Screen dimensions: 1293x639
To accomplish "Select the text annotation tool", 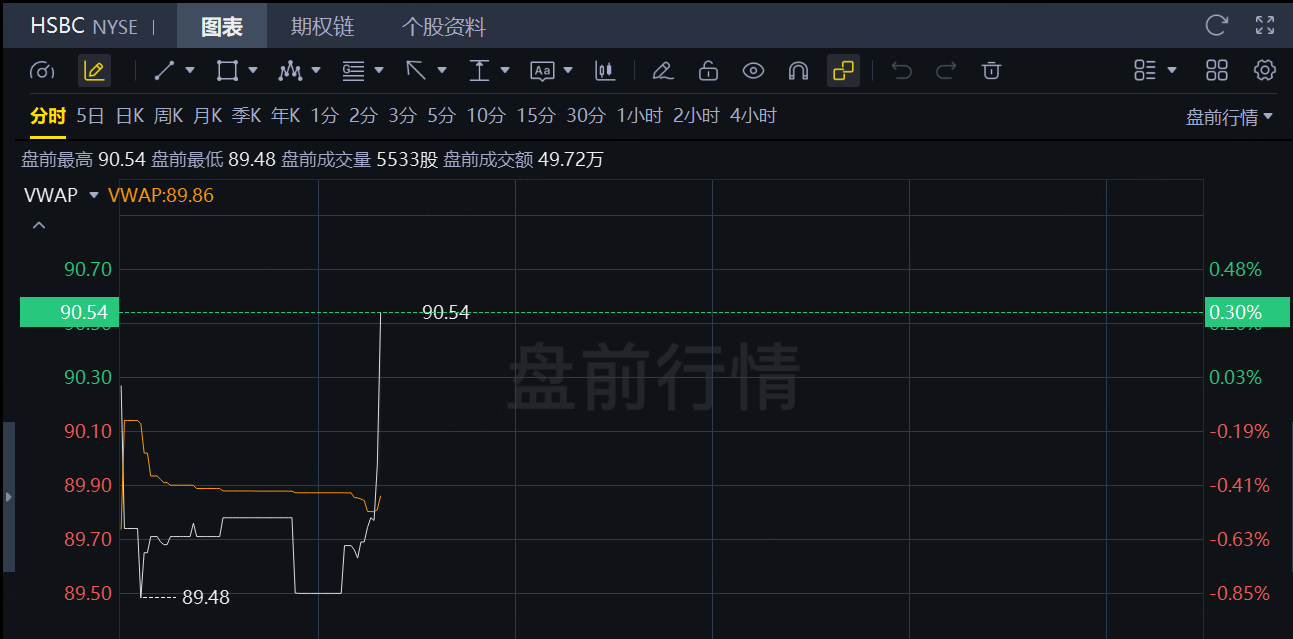I will [542, 70].
